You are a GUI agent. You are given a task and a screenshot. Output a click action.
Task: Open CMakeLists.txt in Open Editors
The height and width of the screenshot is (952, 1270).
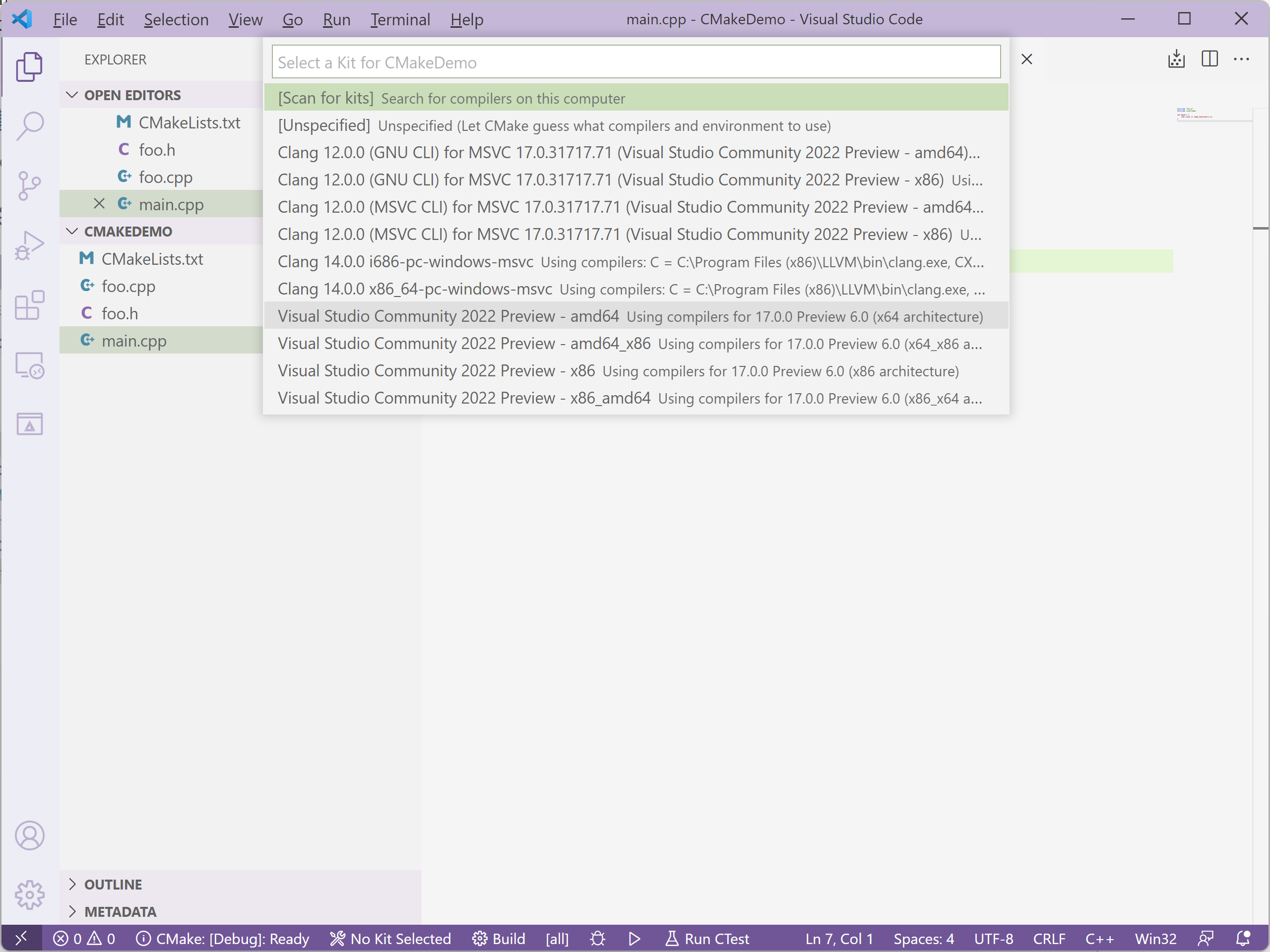tap(161, 122)
